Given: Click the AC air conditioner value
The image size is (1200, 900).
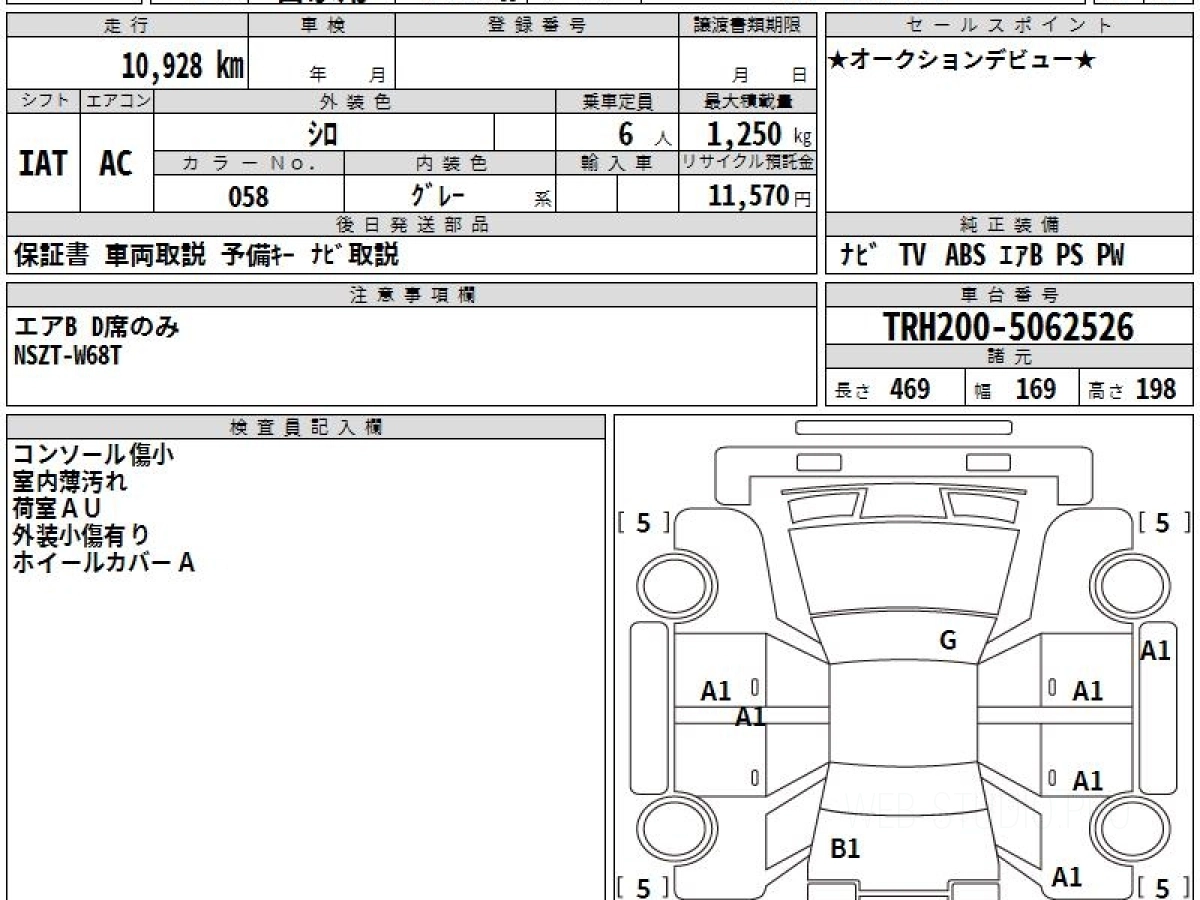Looking at the screenshot, I should tap(116, 163).
